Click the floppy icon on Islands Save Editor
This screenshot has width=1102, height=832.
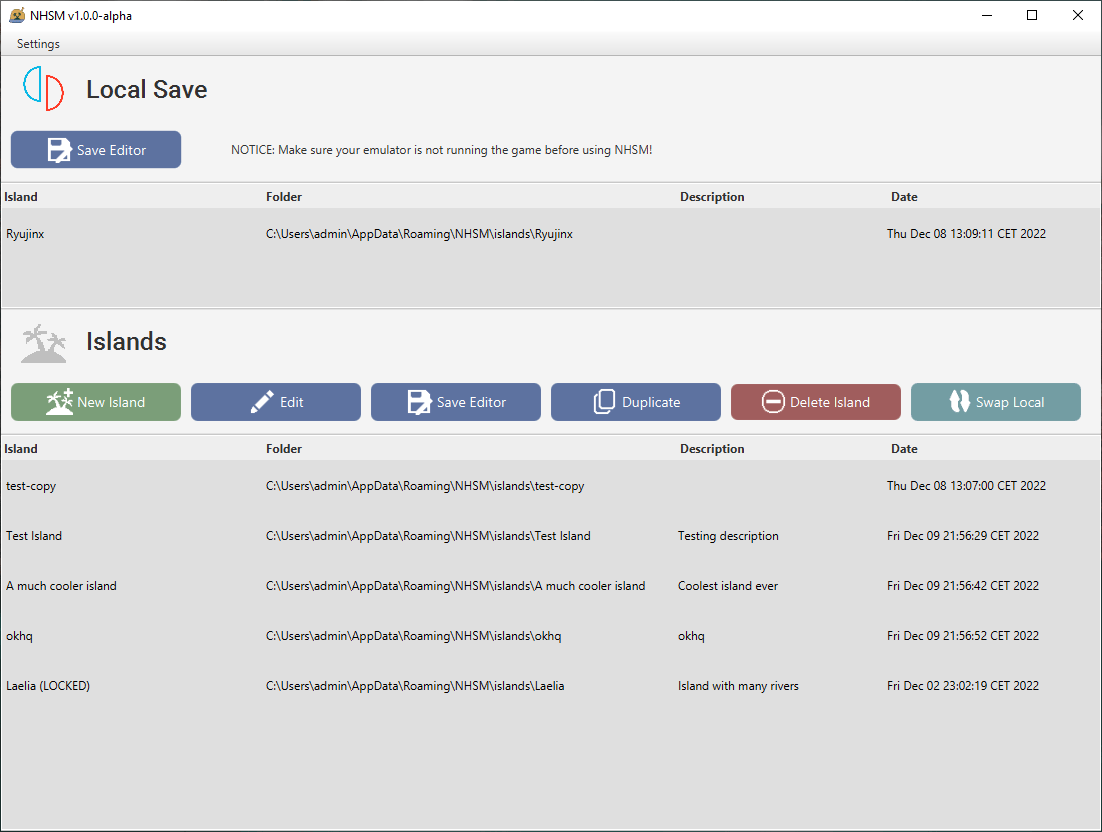click(x=419, y=402)
